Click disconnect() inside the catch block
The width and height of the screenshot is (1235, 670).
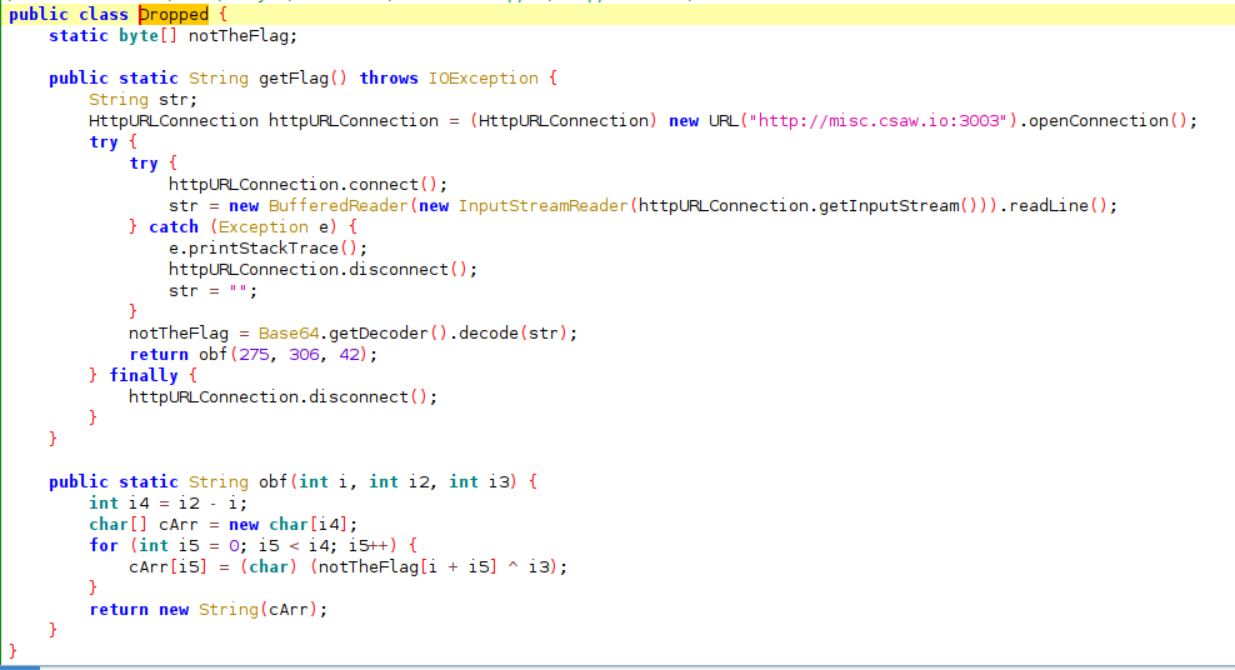tap(408, 269)
